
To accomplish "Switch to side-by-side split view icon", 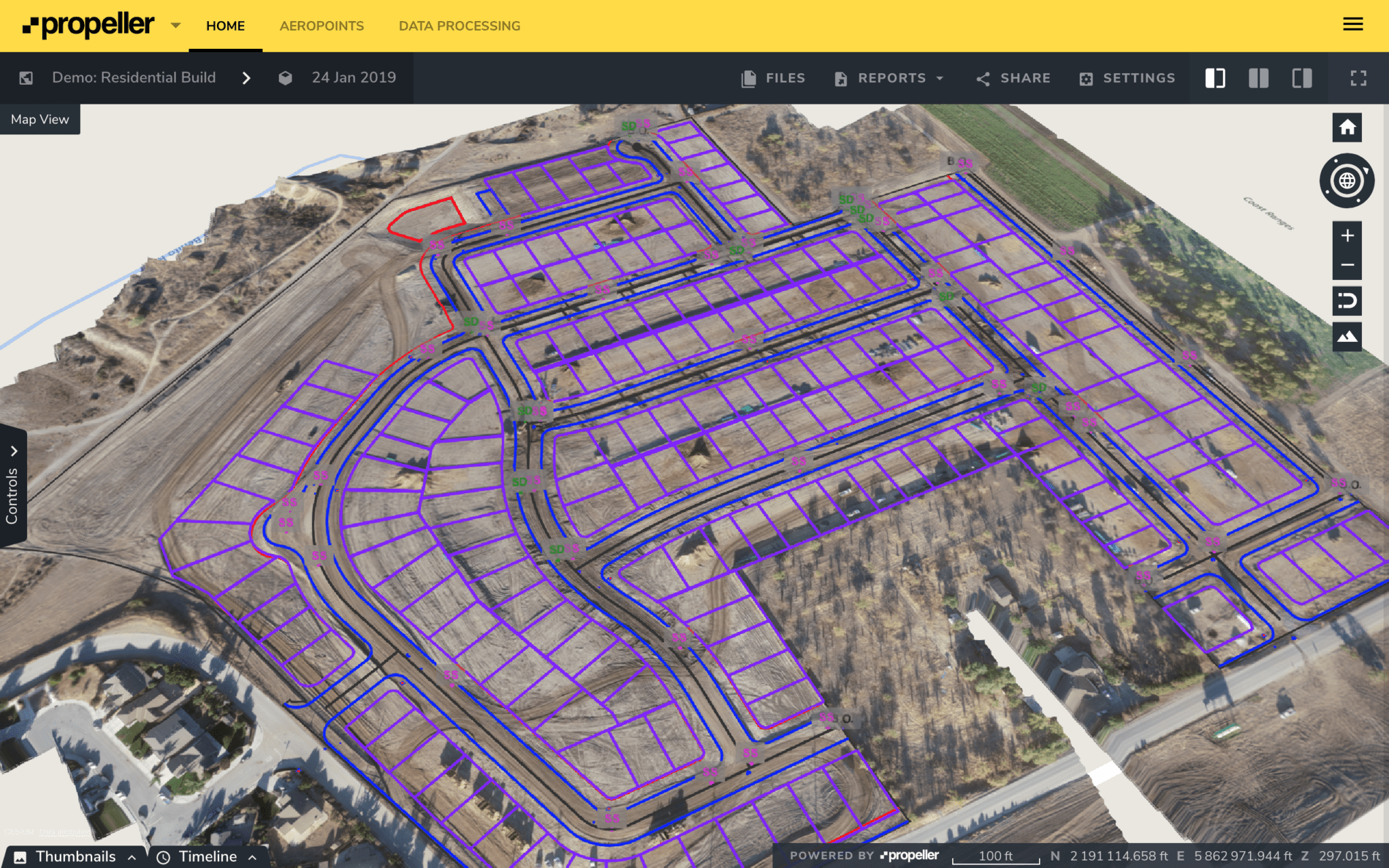I will point(1259,78).
